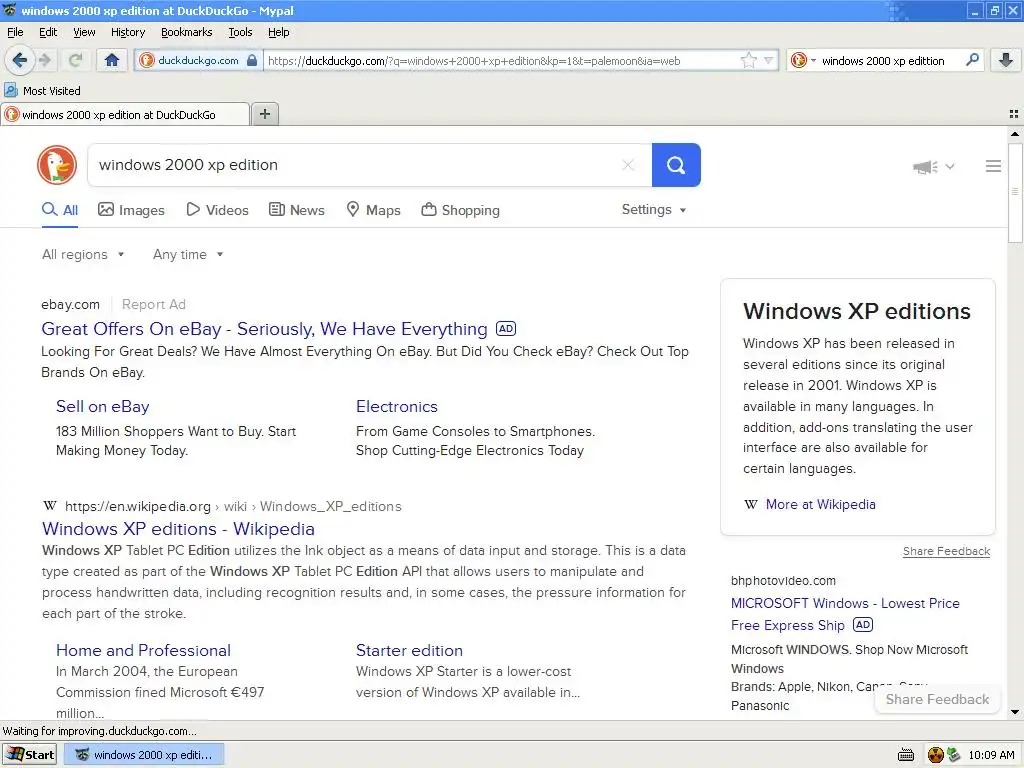Click the tab groups icon on tab bar
1024x768 pixels.
1014,114
